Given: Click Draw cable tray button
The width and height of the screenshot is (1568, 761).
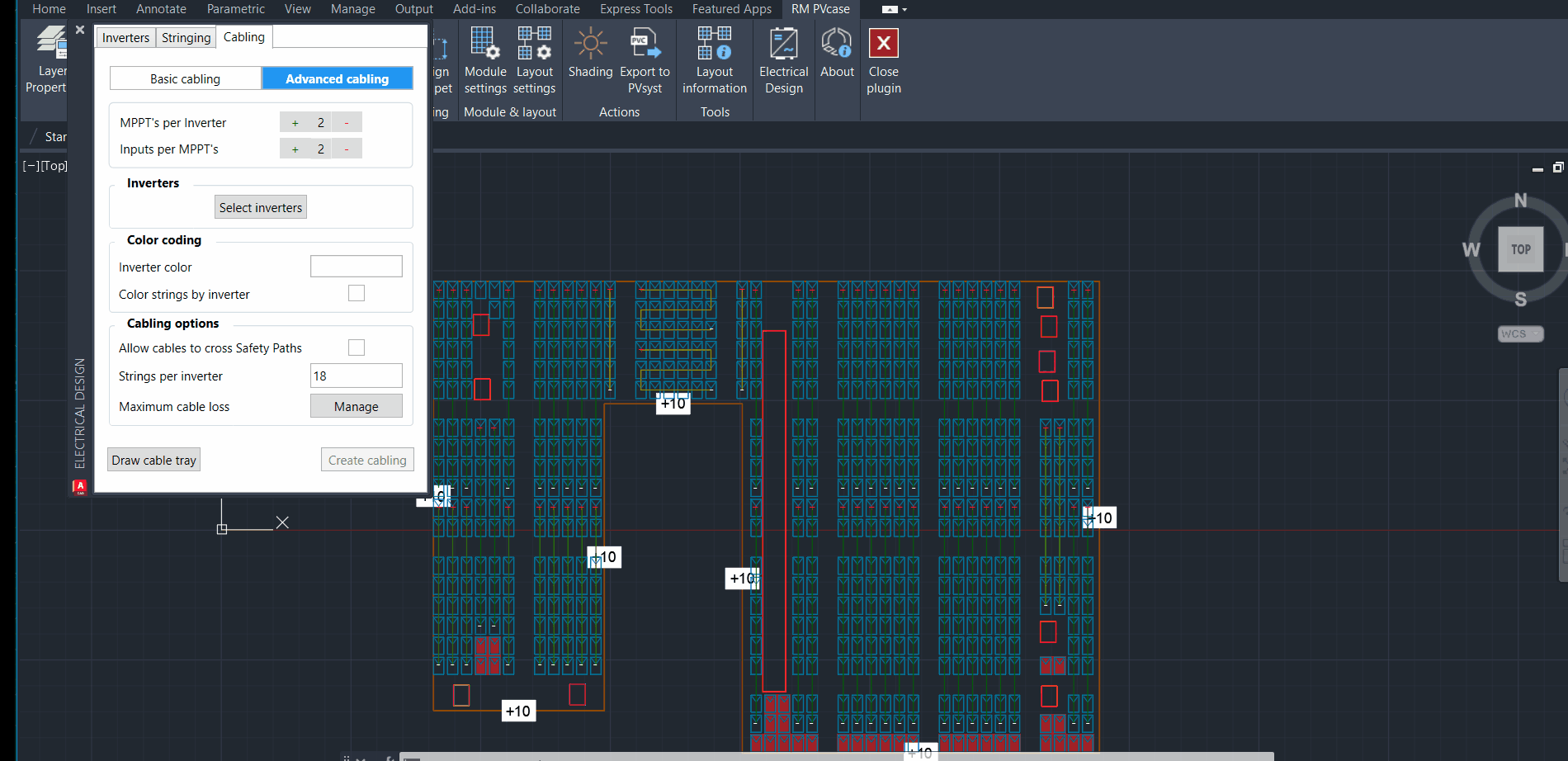Looking at the screenshot, I should (153, 460).
